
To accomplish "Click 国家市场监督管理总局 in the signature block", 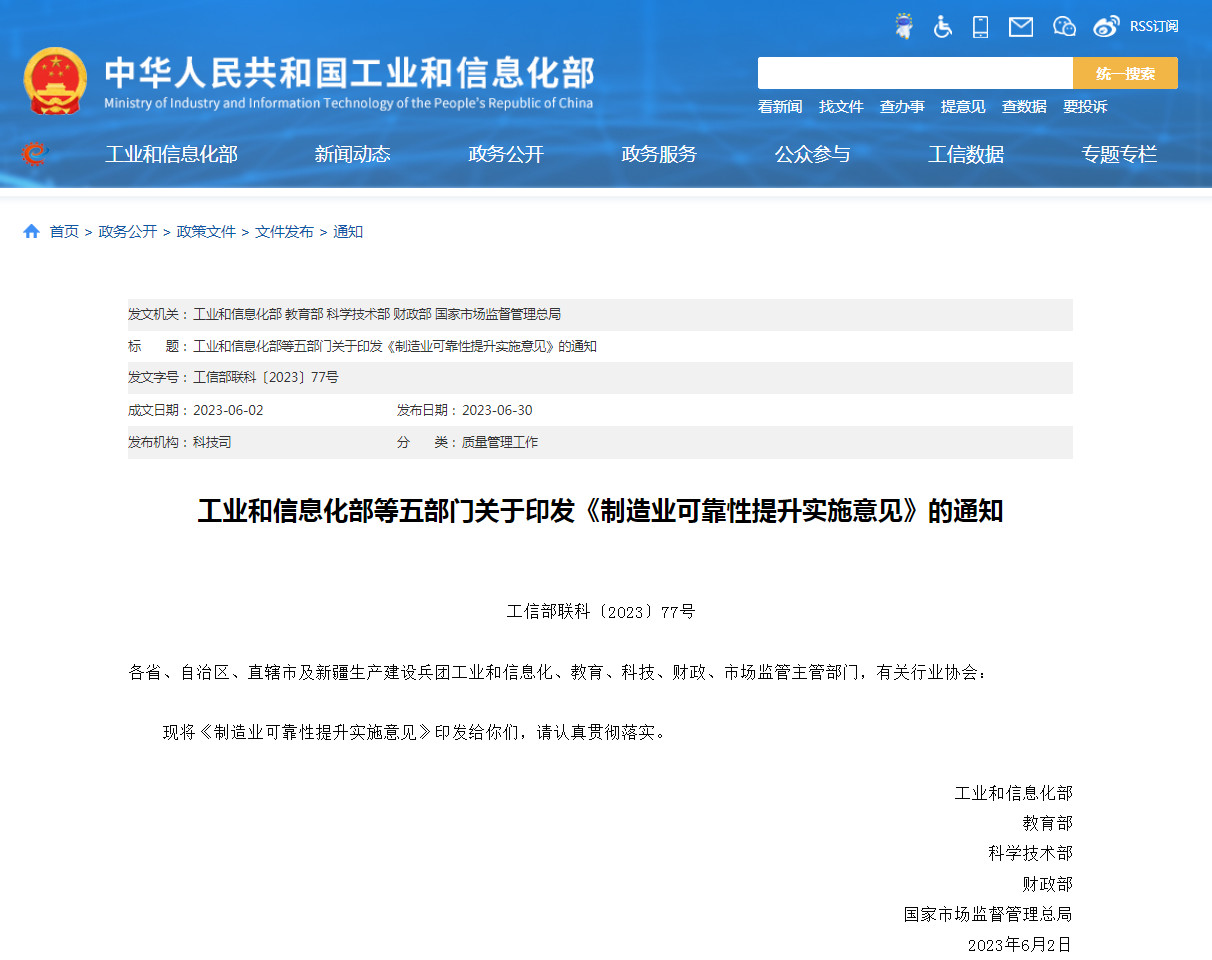I will click(x=988, y=914).
